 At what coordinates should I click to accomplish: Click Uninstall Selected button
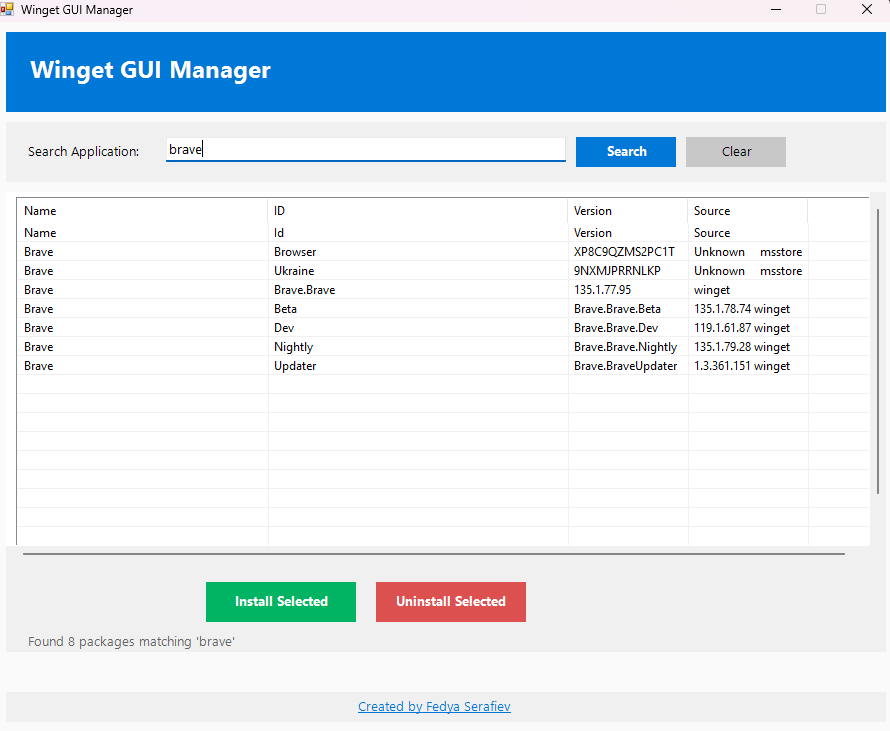tap(451, 602)
